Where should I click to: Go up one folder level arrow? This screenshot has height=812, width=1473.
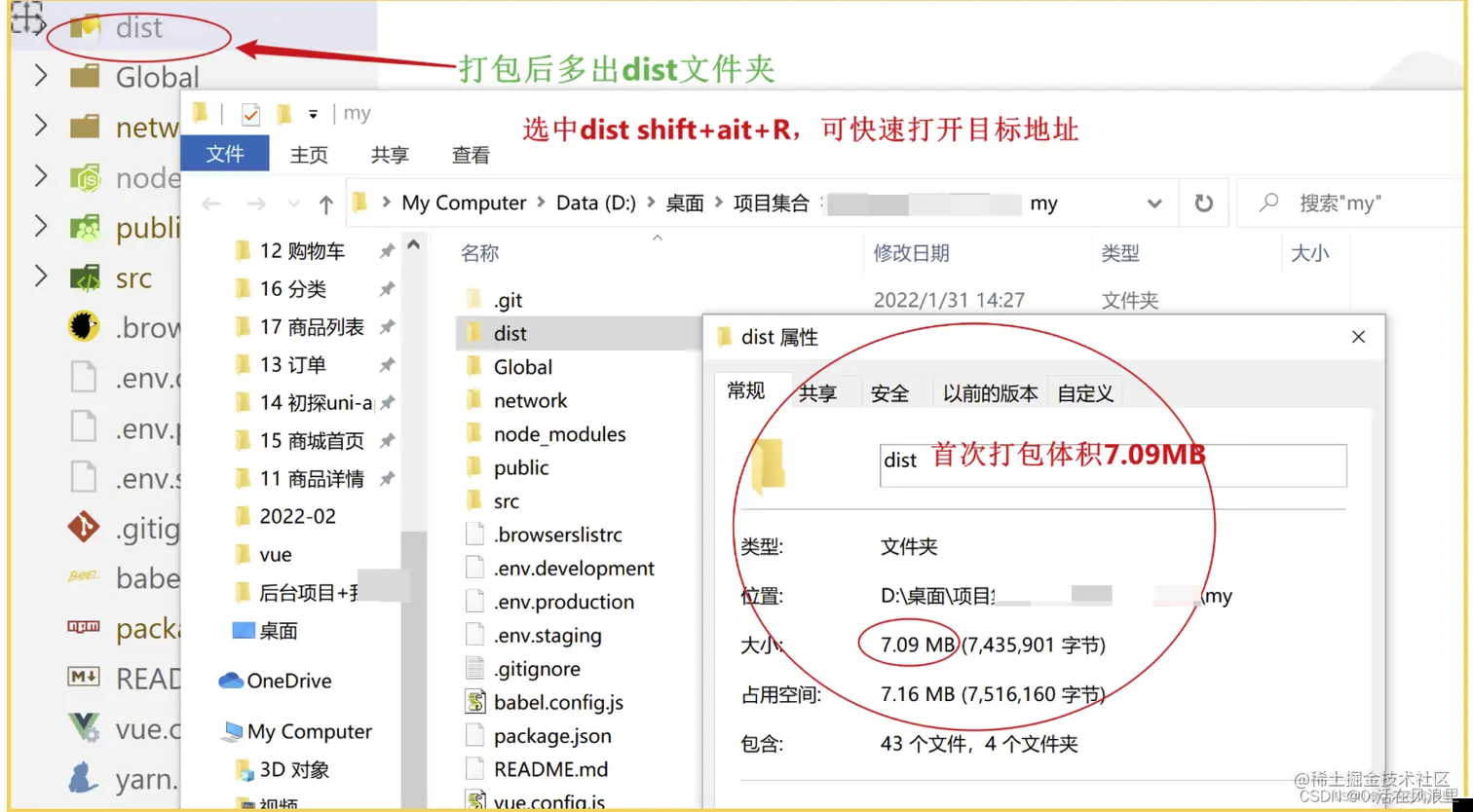326,203
